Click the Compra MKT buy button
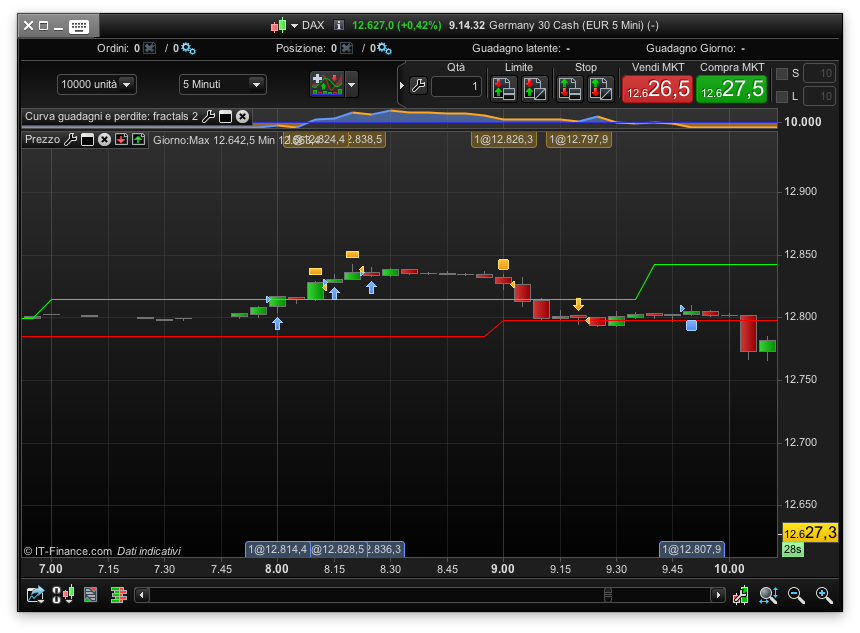The image size is (860, 633). coord(732,89)
